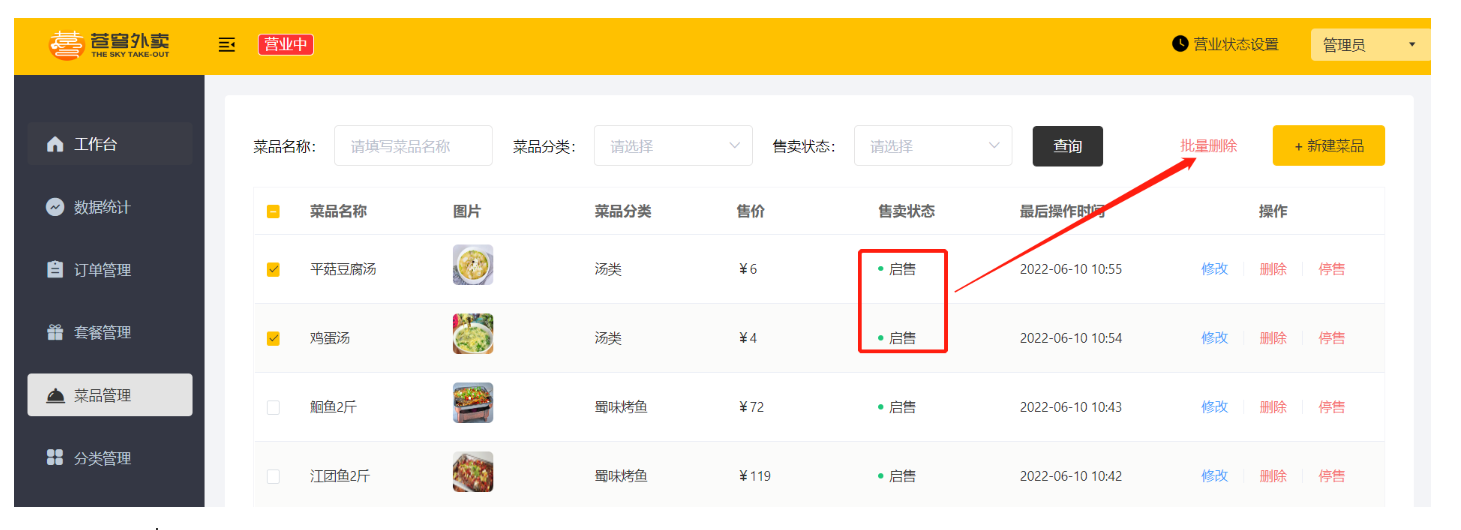This screenshot has height=530, width=1461.
Task: Open 套餐管理 in sidebar
Action: click(110, 332)
